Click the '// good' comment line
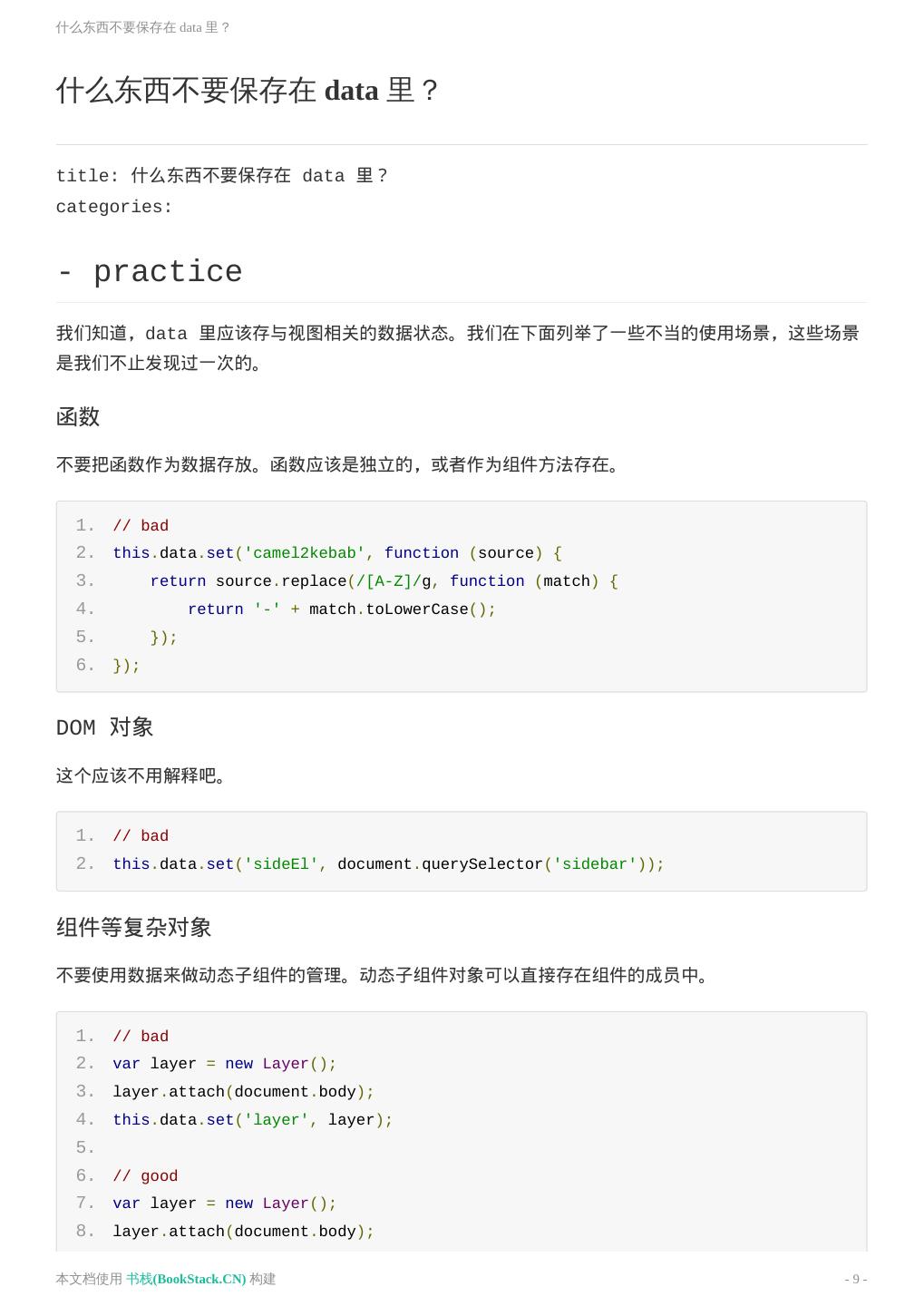The image size is (924, 1306). click(145, 1176)
